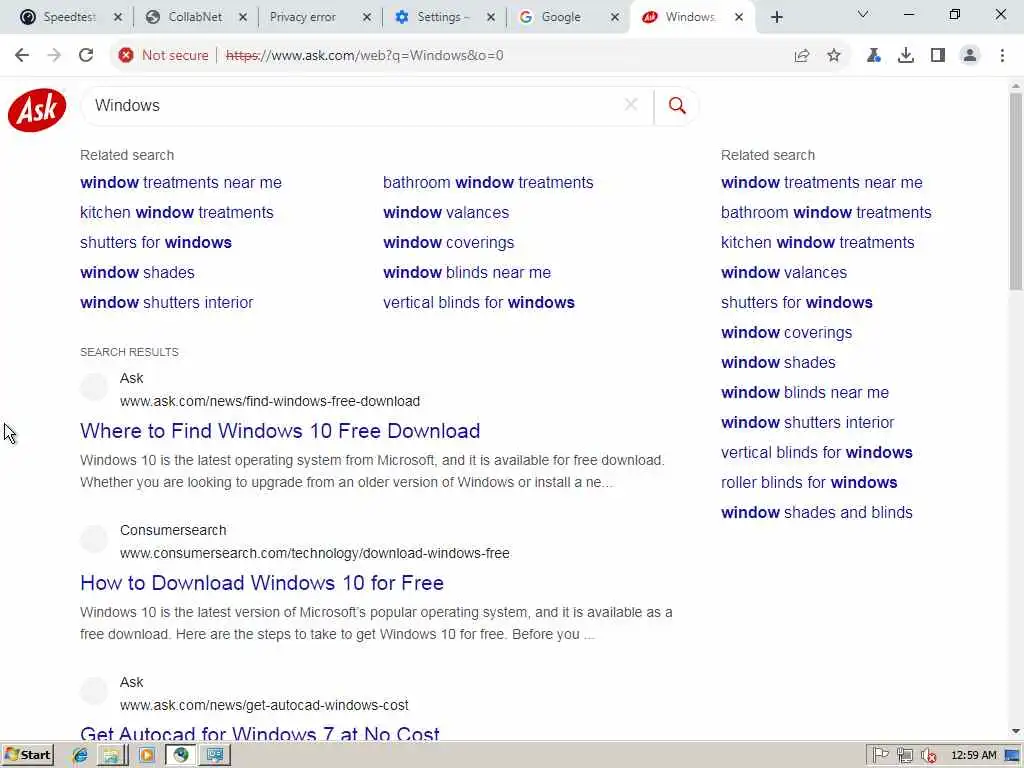Image resolution: width=1024 pixels, height=768 pixels.
Task: Click the address bar URL
Action: (x=364, y=56)
